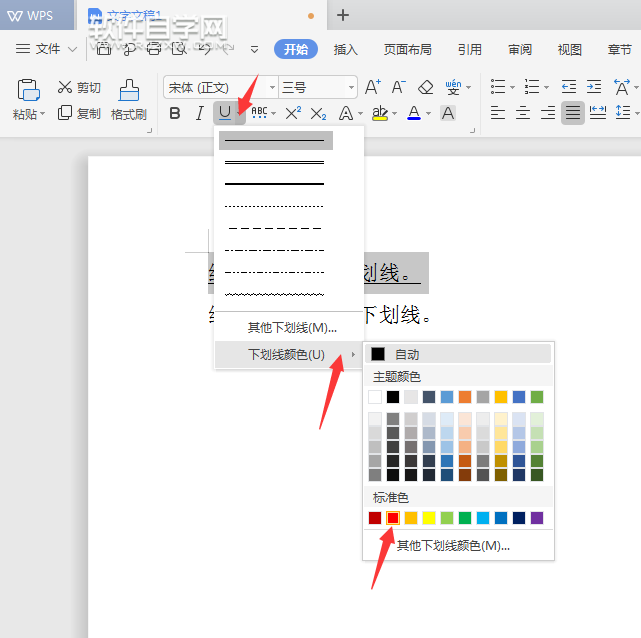Choose 其他下划线(M)... from underline menu
Viewport: 641px width, 638px height.
(291, 327)
